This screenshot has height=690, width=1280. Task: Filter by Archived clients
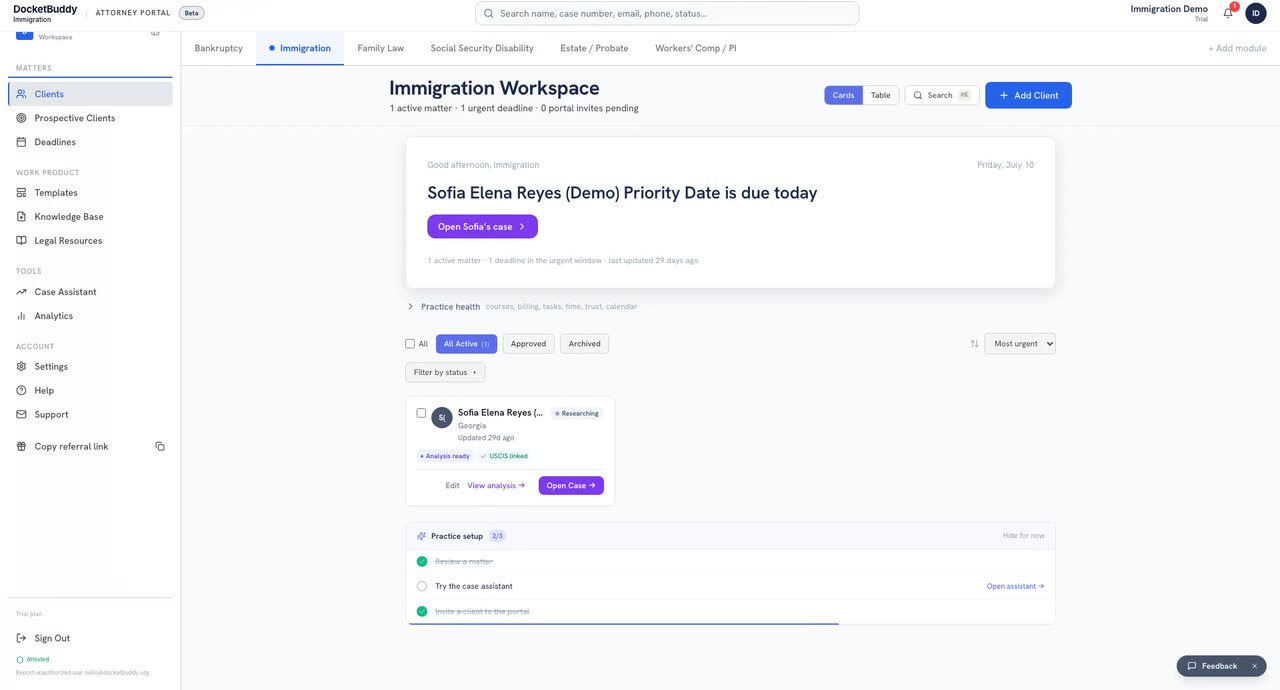pyautogui.click(x=584, y=344)
